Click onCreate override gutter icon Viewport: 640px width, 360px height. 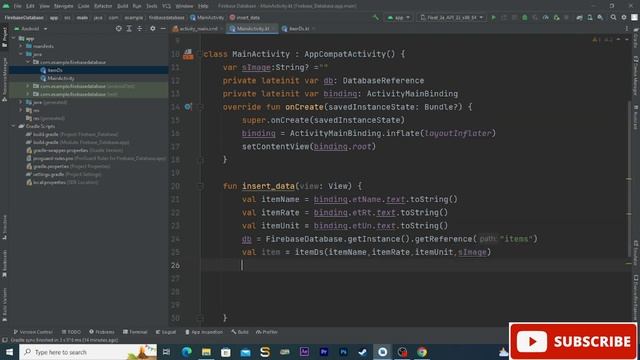[x=188, y=107]
